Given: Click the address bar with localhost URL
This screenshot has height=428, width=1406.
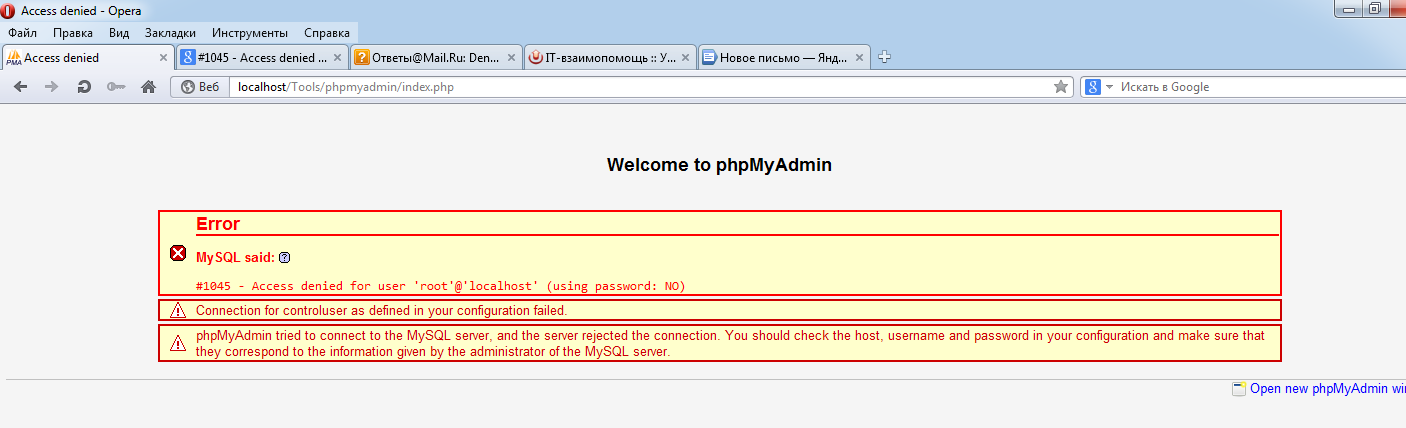Looking at the screenshot, I should [640, 87].
